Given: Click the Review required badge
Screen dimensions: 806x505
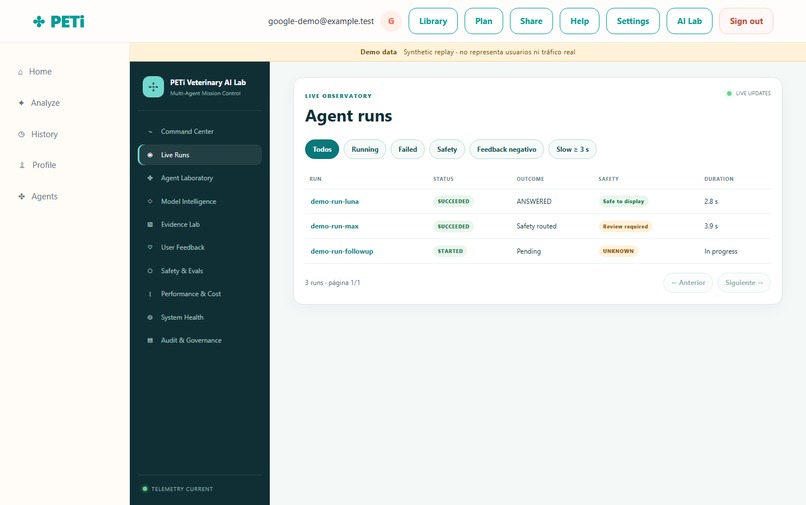Looking at the screenshot, I should tap(626, 226).
